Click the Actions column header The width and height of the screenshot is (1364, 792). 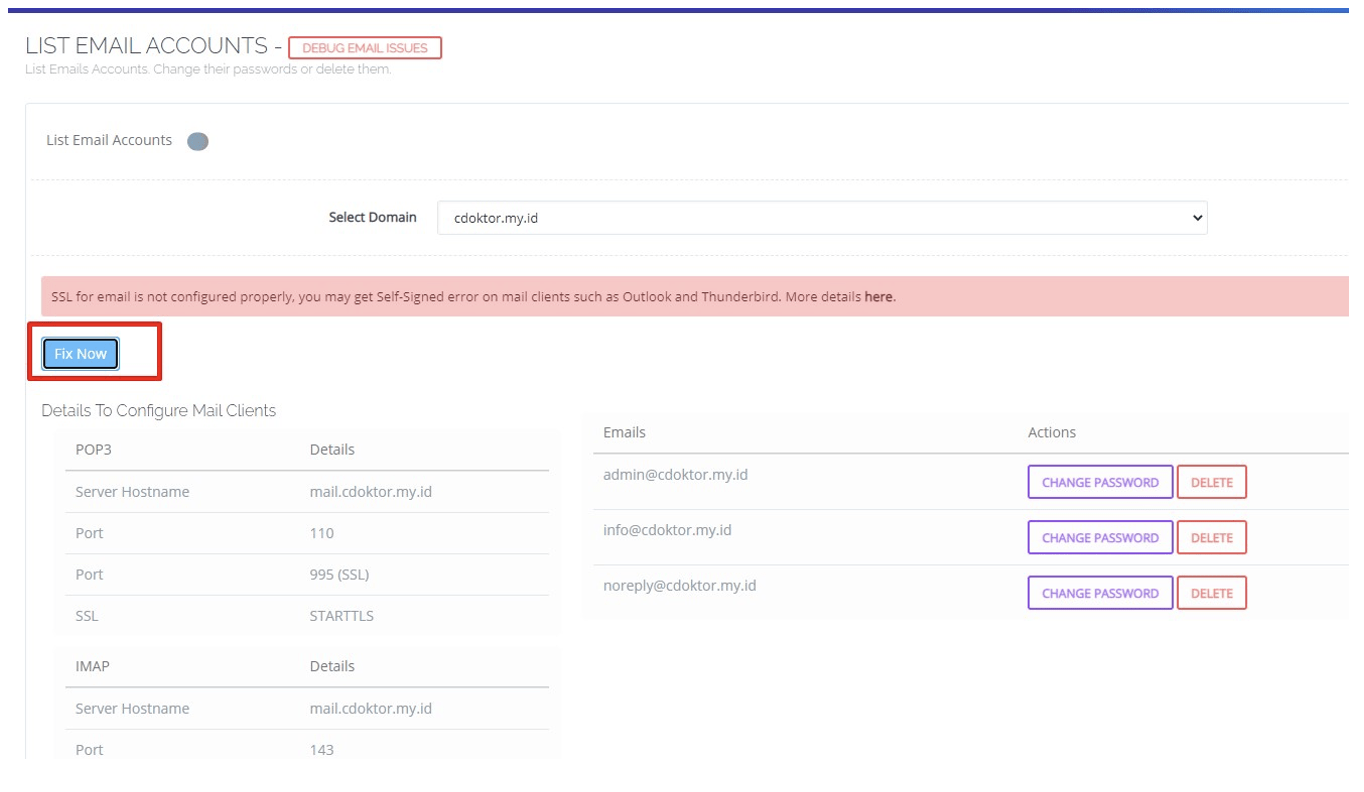coord(1051,432)
